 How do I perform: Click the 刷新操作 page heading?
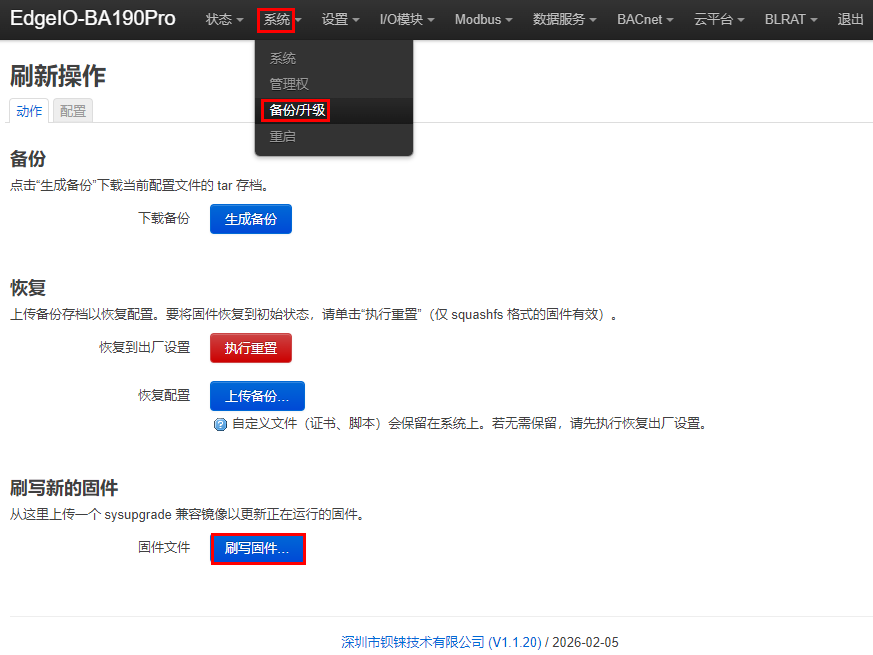point(58,76)
